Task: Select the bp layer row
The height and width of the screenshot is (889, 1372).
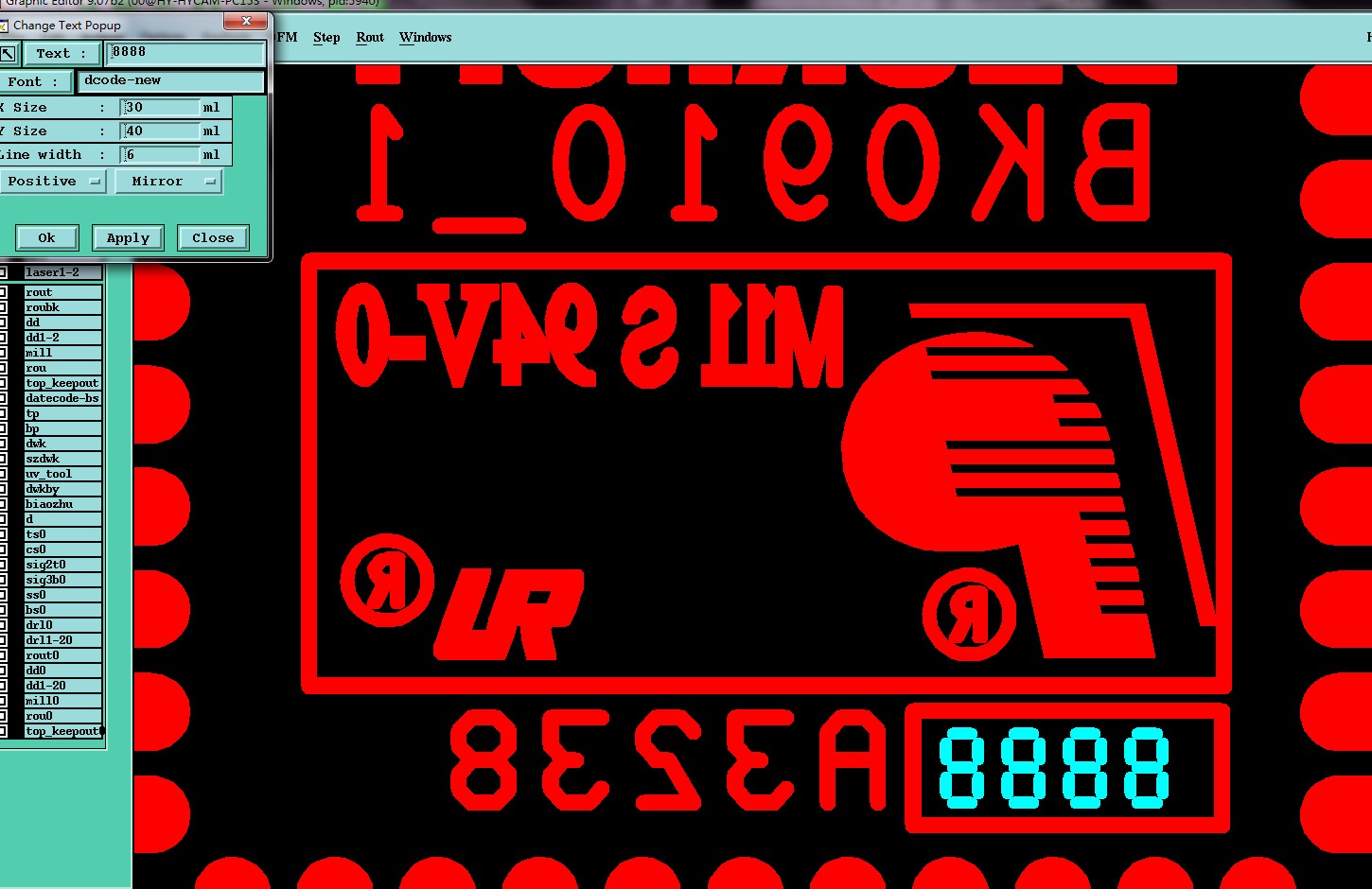Action: point(62,428)
